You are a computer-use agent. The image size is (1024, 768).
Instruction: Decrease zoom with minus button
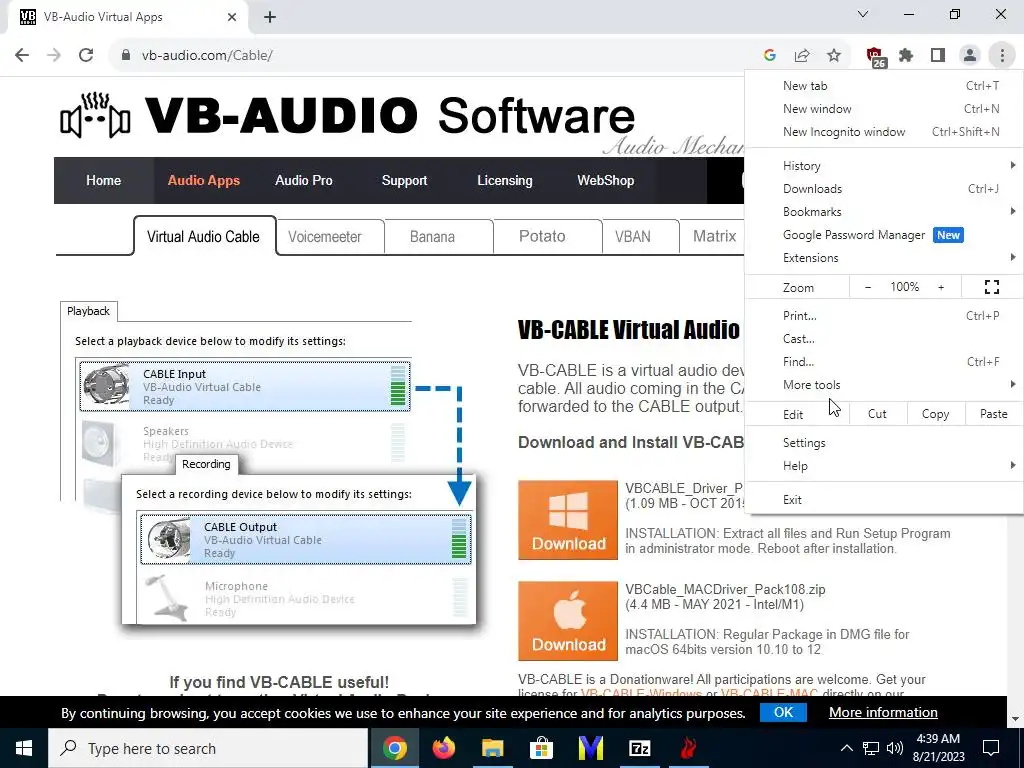click(868, 287)
